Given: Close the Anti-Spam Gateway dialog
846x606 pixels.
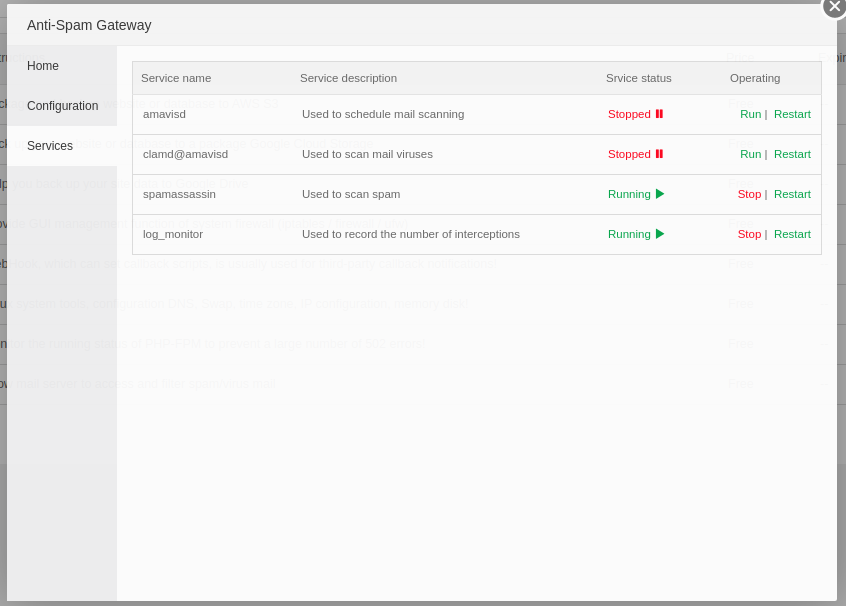Looking at the screenshot, I should (834, 6).
